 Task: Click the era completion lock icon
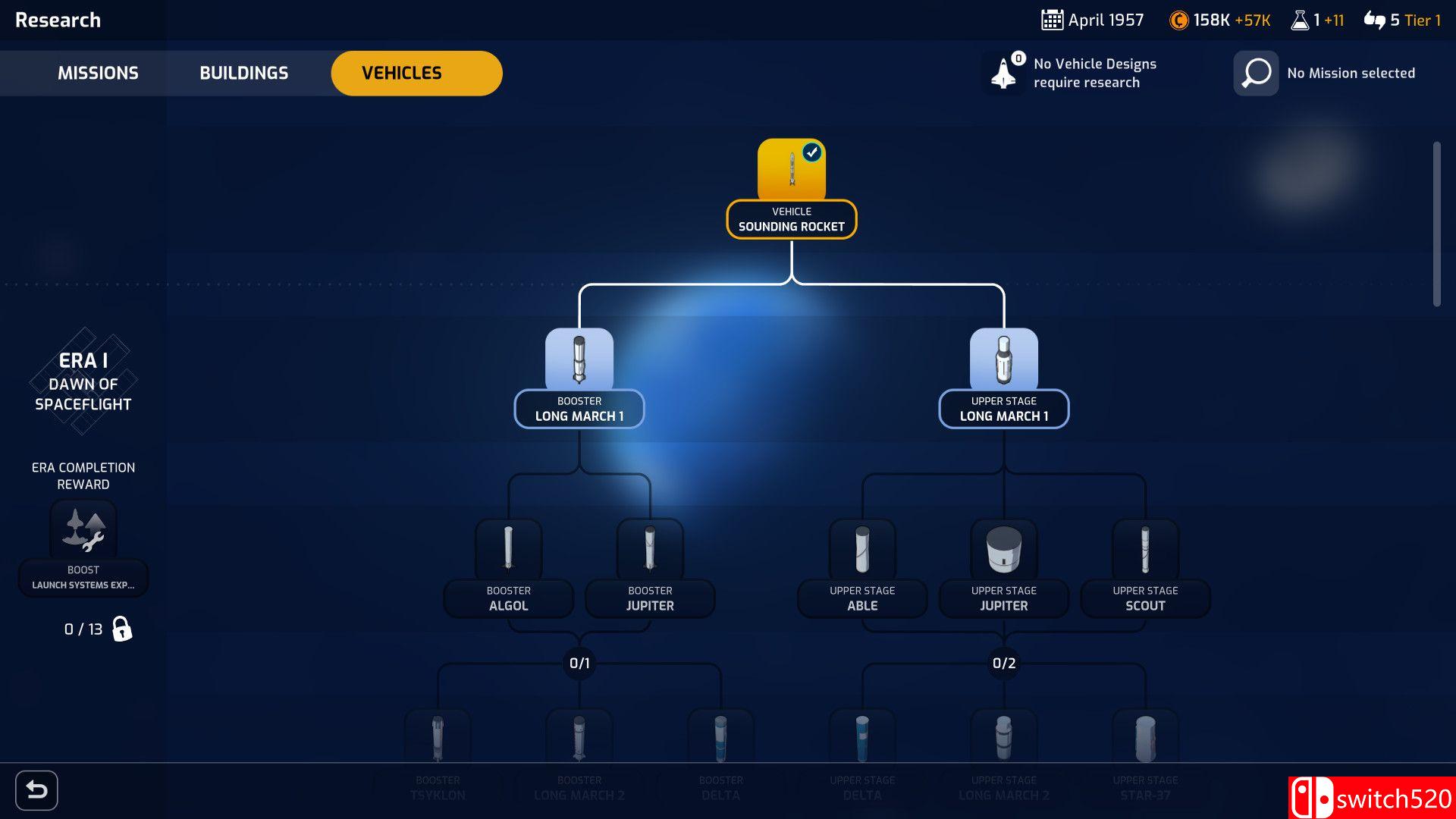point(121,629)
